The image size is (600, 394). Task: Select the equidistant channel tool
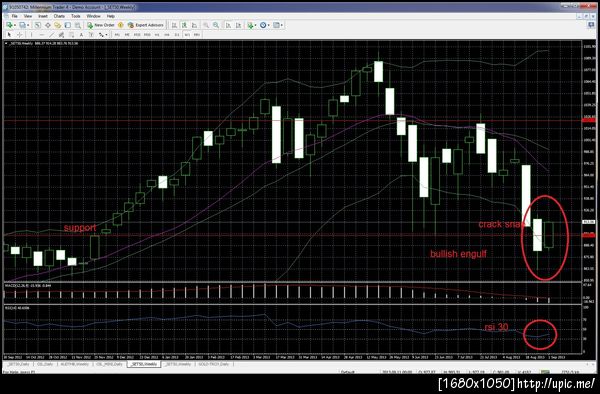pyautogui.click(x=61, y=34)
